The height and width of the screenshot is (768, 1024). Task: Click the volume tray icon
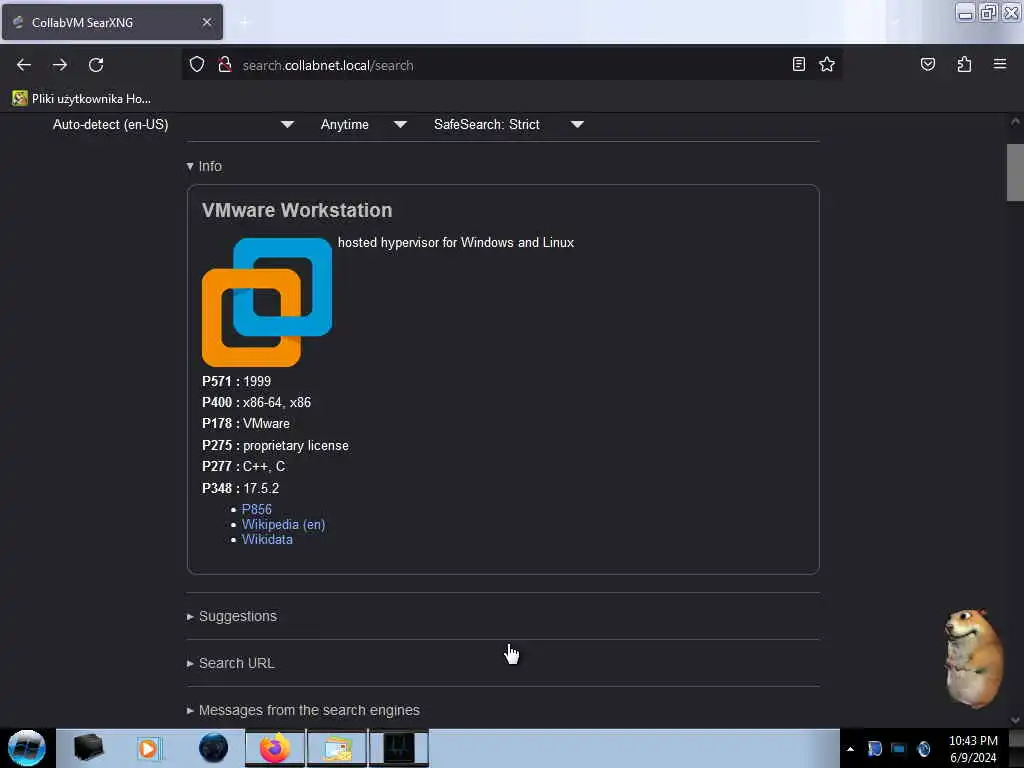point(923,749)
